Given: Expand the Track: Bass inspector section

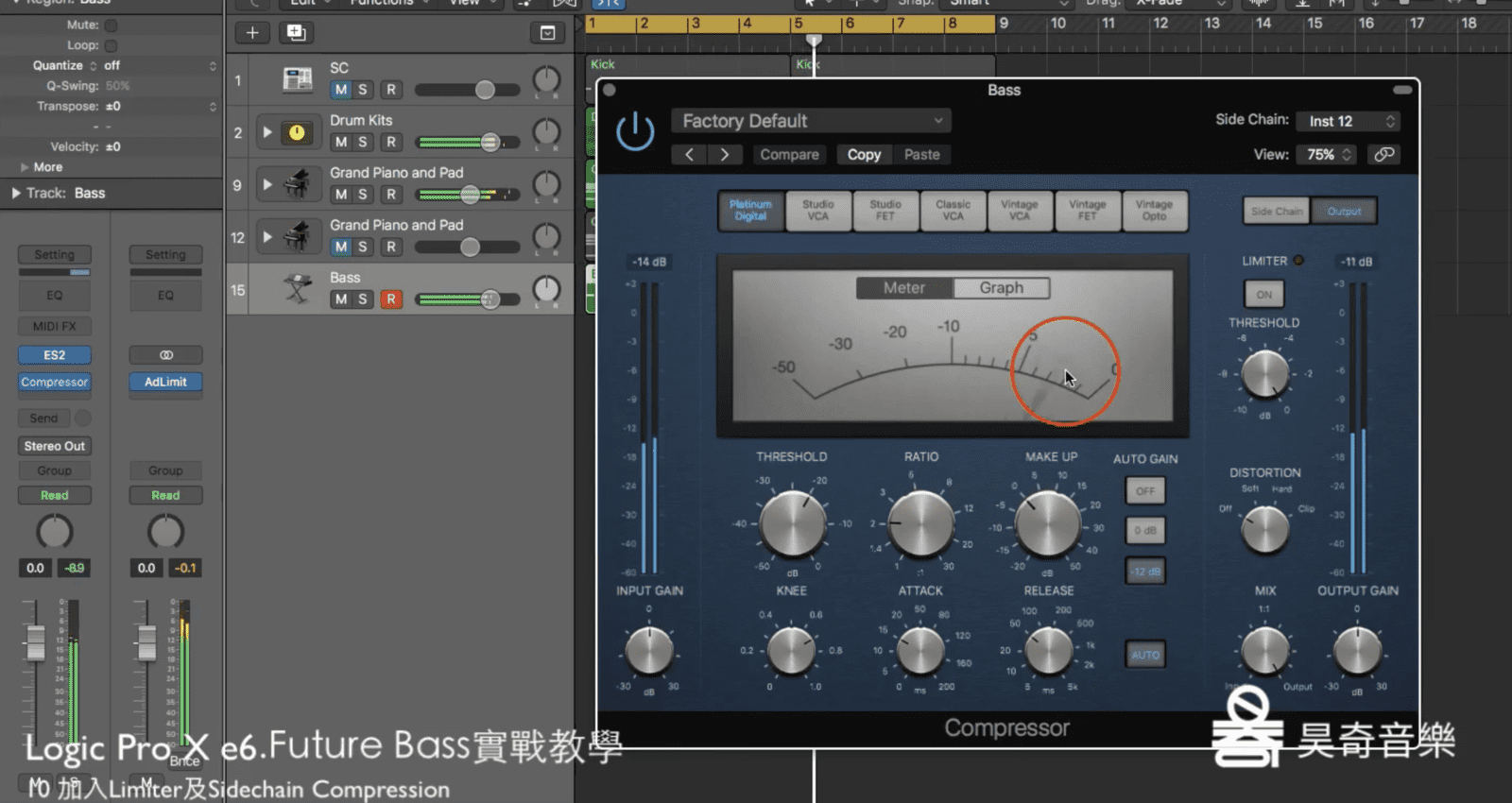Looking at the screenshot, I should point(16,193).
